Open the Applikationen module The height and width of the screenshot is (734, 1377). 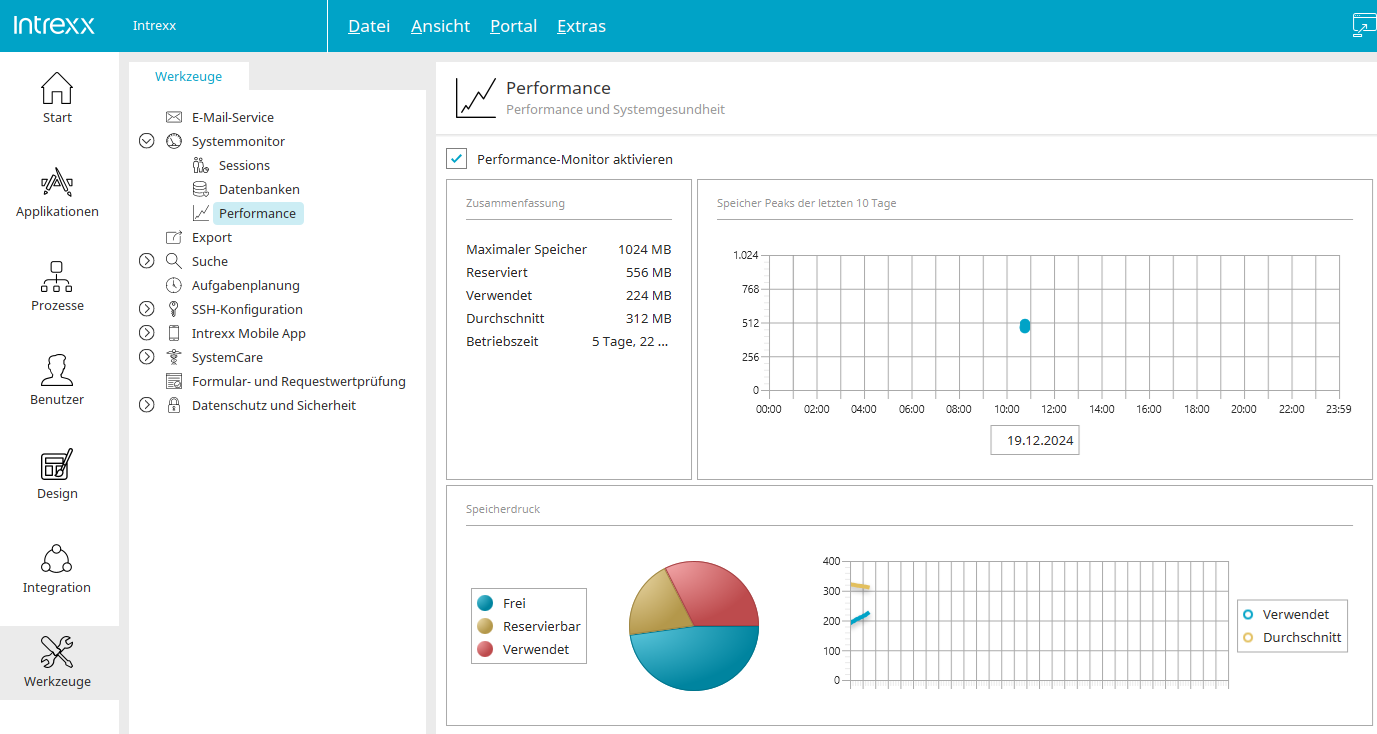point(57,191)
